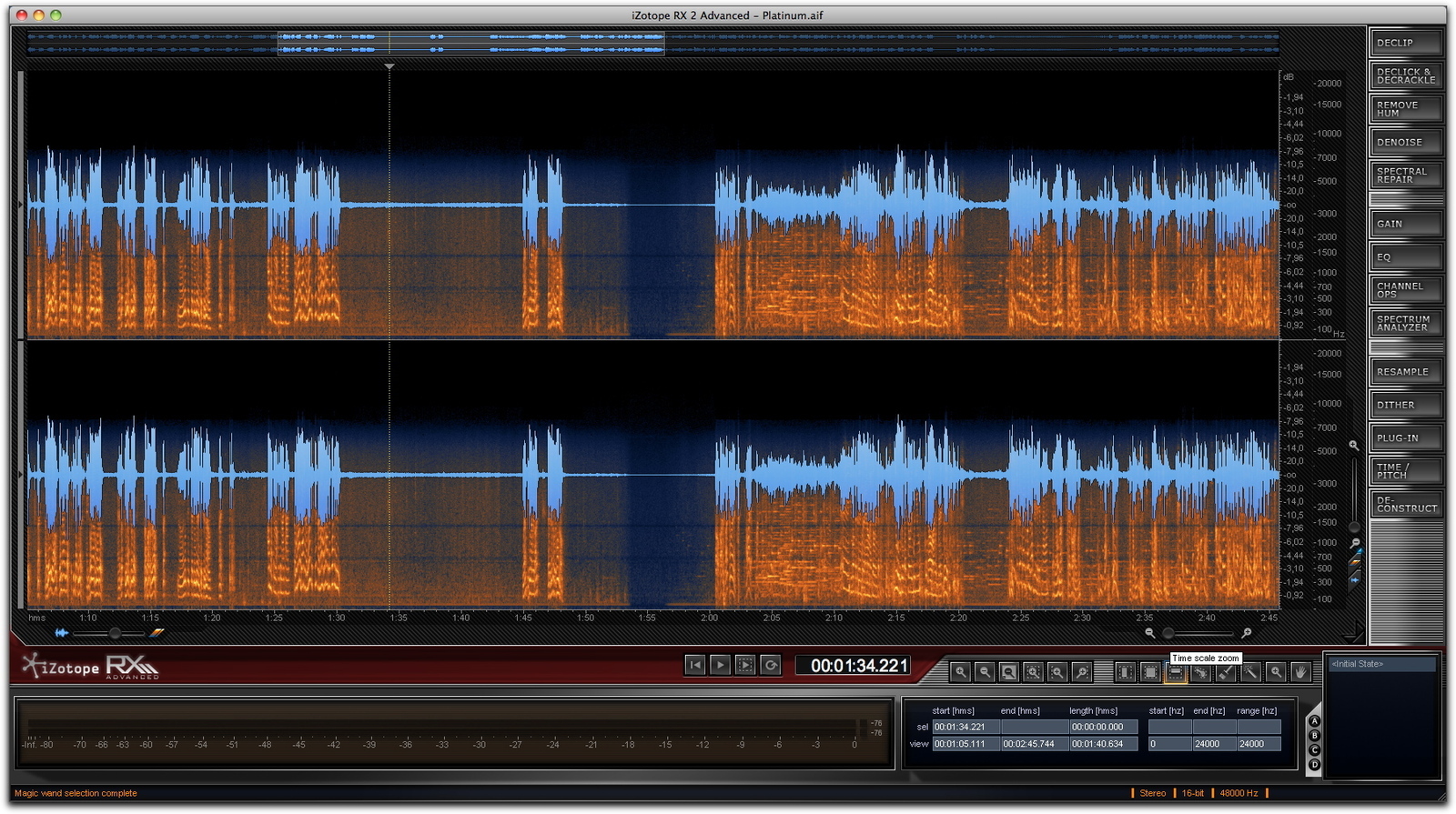Click the rewind to start transport button

[x=695, y=665]
